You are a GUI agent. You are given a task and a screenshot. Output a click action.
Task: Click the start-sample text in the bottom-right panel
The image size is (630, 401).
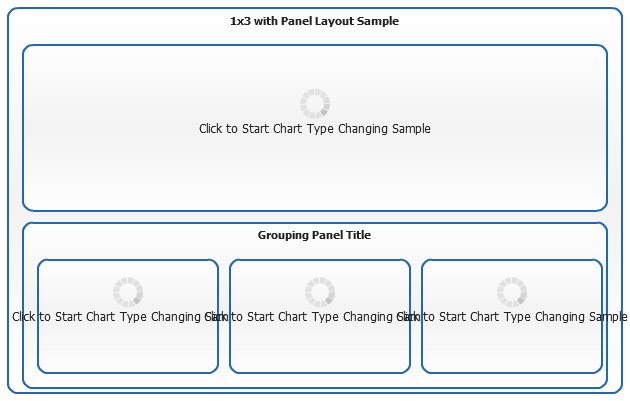[x=520, y=317]
